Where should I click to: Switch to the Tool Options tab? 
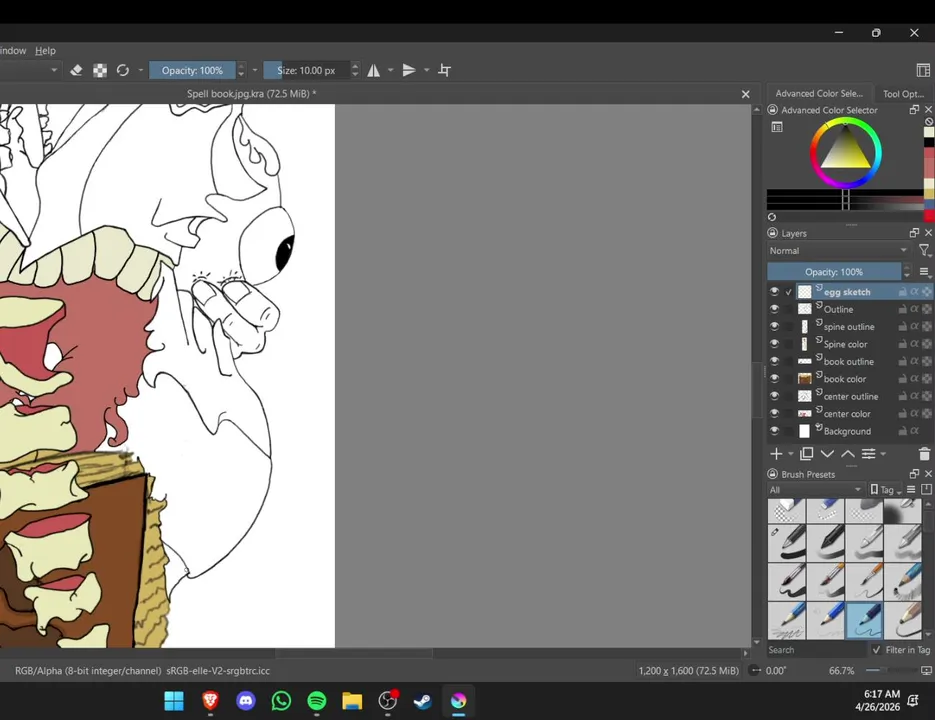coord(903,94)
